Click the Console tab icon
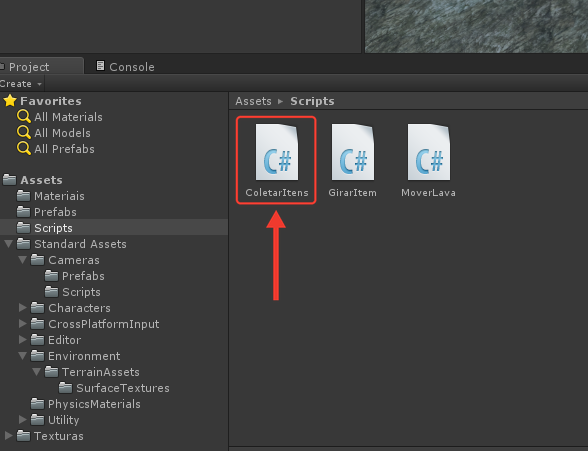 point(100,66)
